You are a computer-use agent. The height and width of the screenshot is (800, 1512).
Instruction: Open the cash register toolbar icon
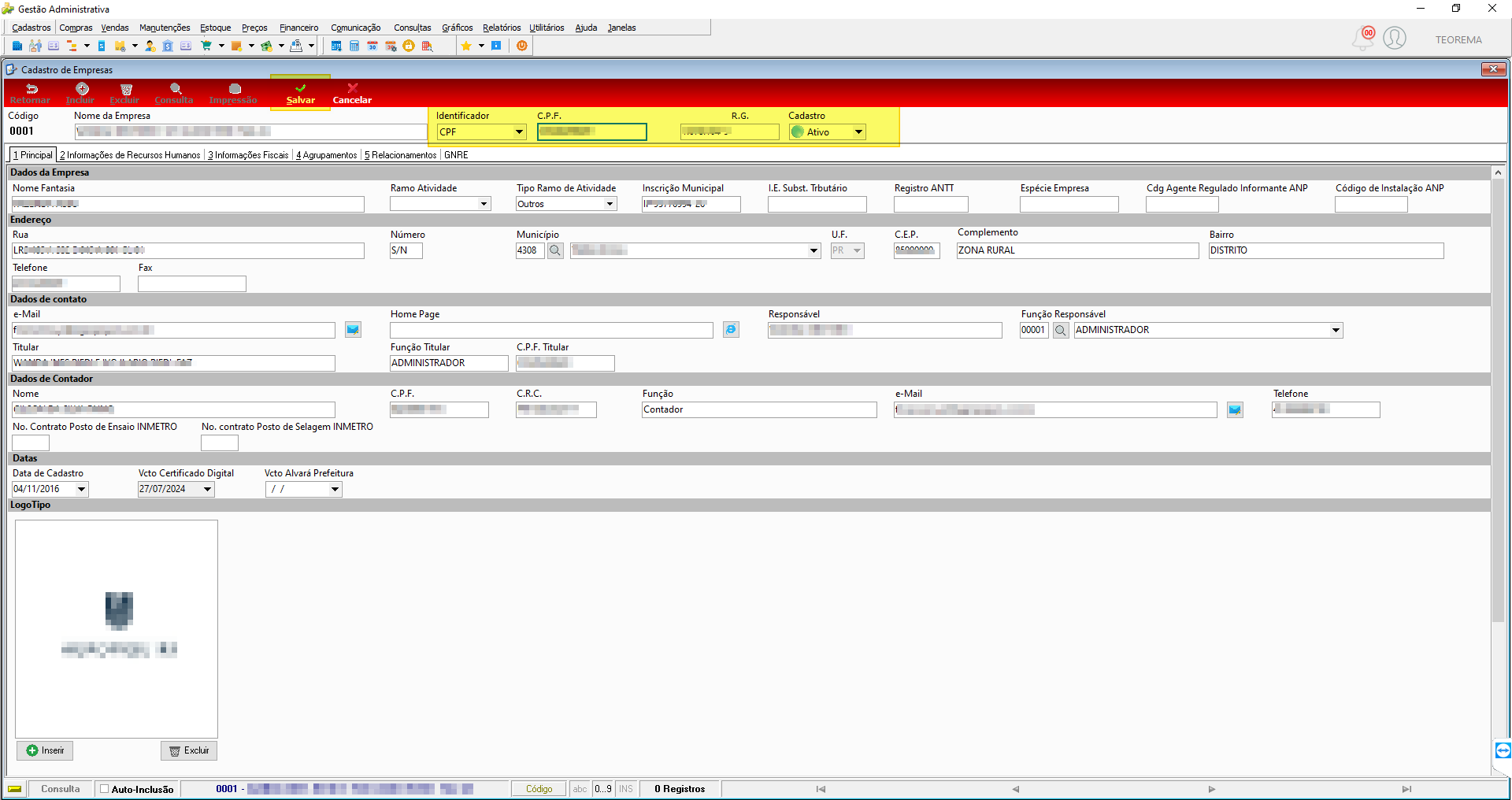[x=296, y=46]
